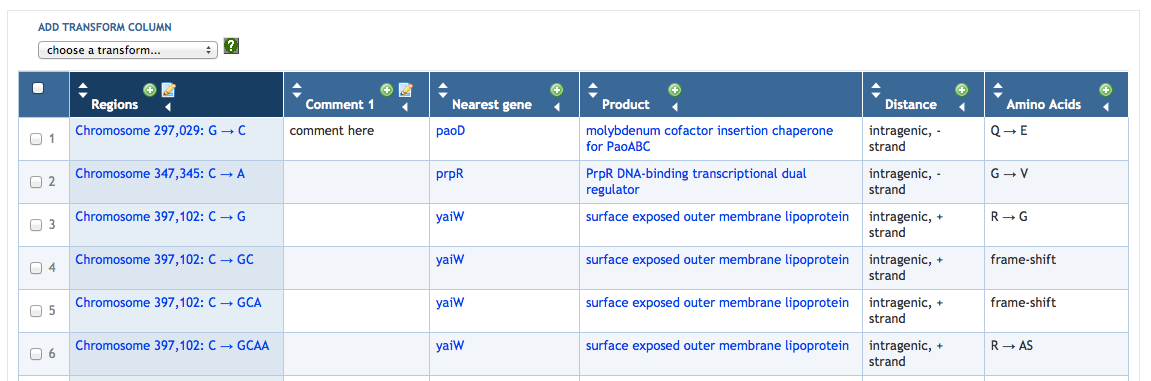Image resolution: width=1151 pixels, height=381 pixels.
Task: Check the checkbox for row 1
Action: tap(36, 139)
